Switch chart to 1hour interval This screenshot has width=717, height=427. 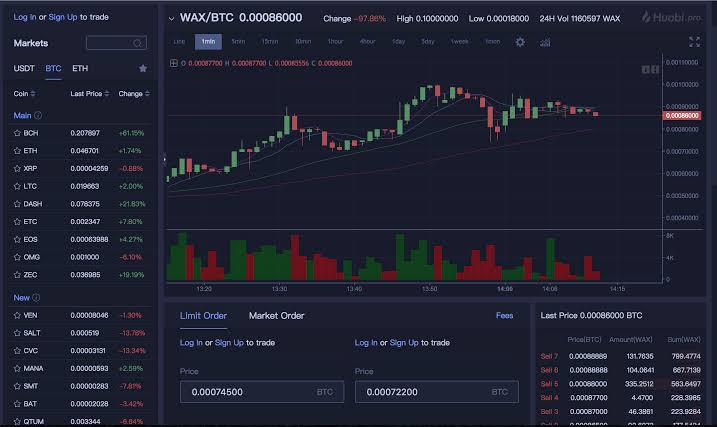(x=335, y=42)
